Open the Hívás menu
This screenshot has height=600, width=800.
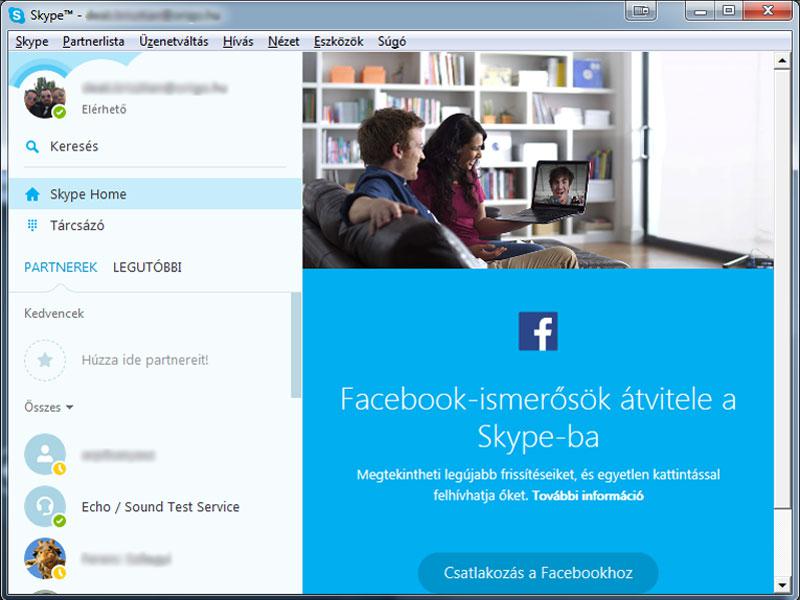click(x=238, y=41)
